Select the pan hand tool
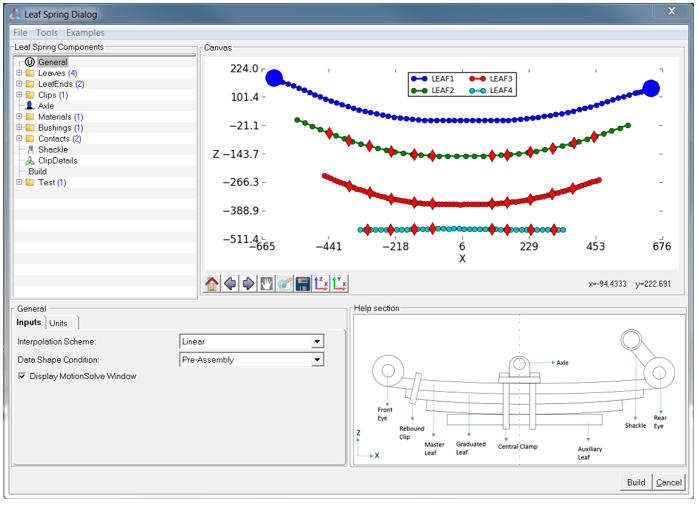The image size is (698, 506). click(x=266, y=284)
